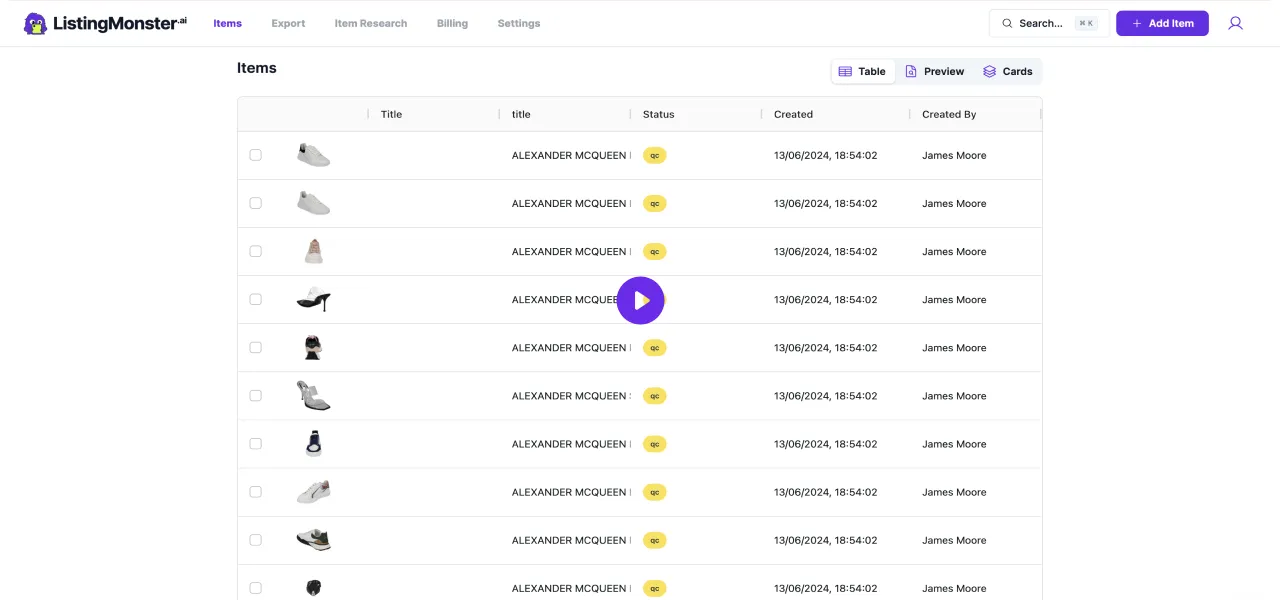Open the Item Research tab

click(x=371, y=23)
